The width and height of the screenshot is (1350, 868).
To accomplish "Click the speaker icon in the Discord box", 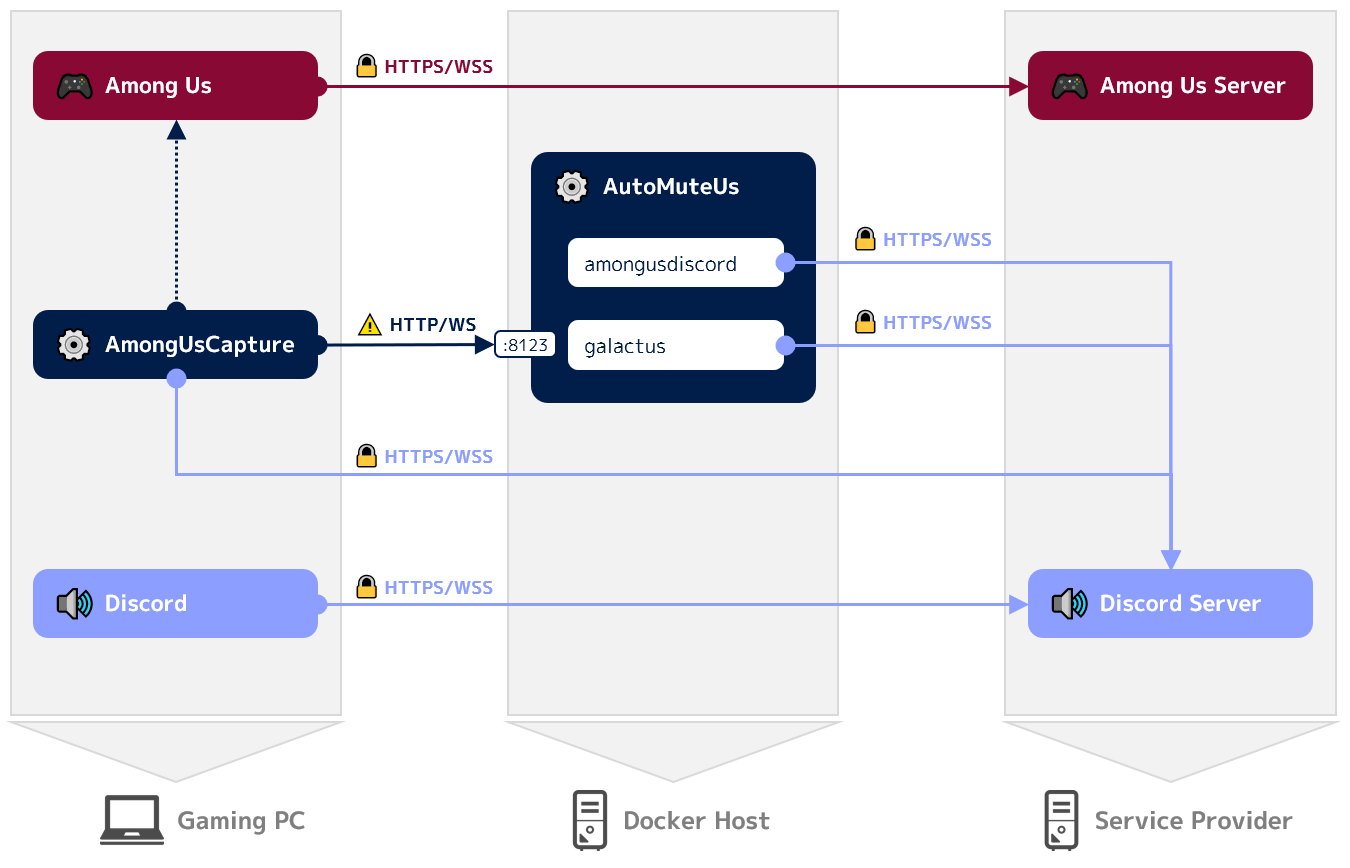I will (x=74, y=604).
